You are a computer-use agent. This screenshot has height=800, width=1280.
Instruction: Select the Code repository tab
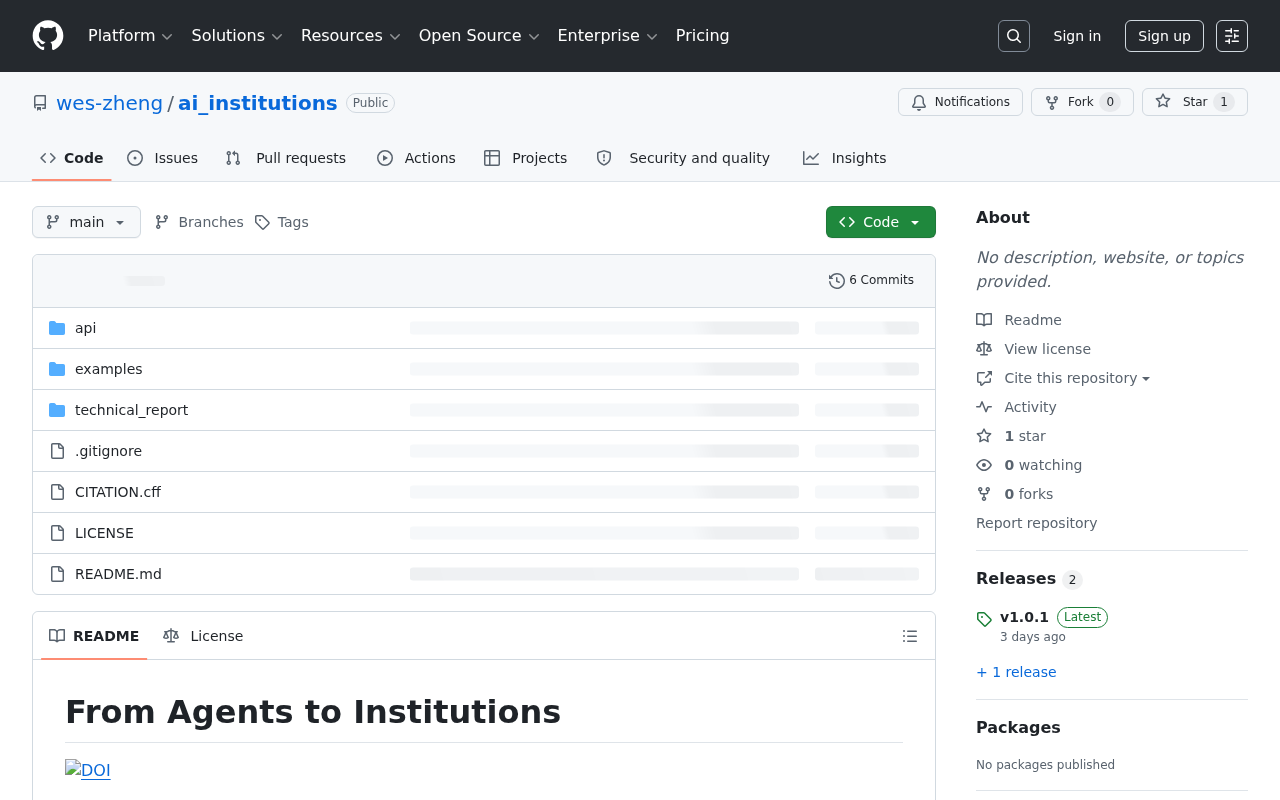point(72,158)
